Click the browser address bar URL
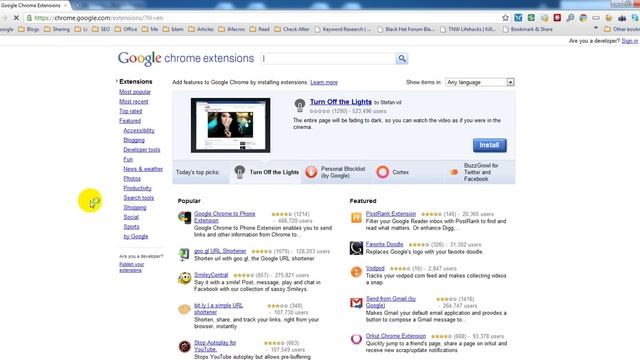This screenshot has height=360, width=640. (x=98, y=18)
